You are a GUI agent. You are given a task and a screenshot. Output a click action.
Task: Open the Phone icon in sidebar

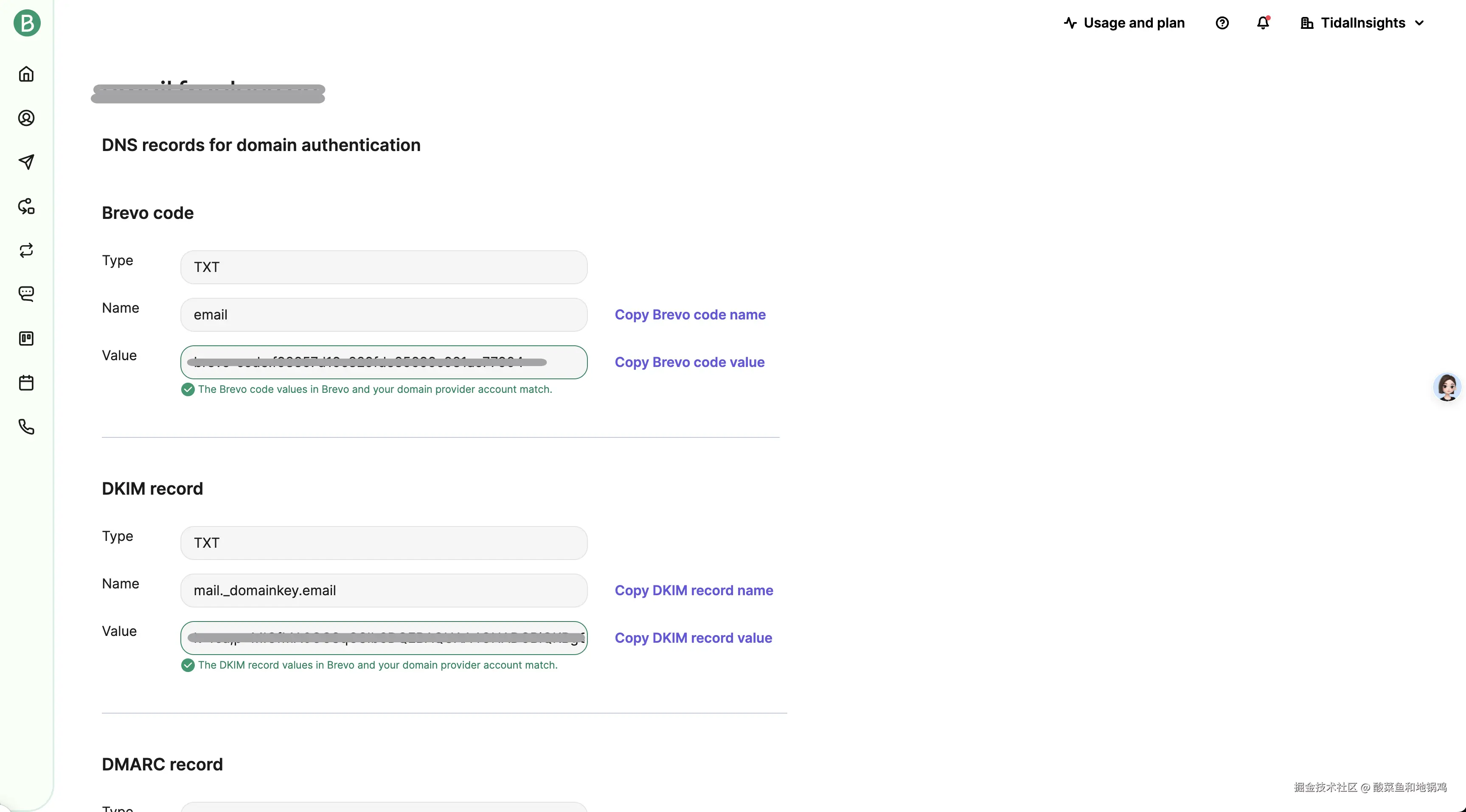coord(26,427)
